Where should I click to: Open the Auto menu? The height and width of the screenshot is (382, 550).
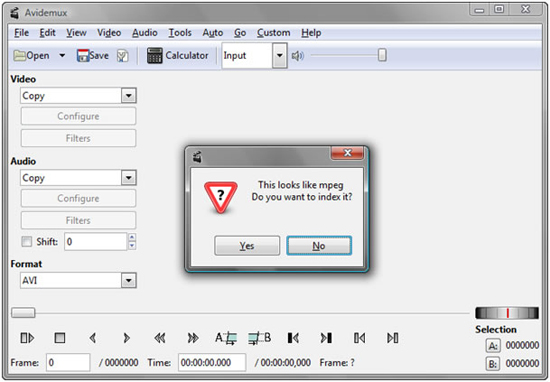coord(213,33)
